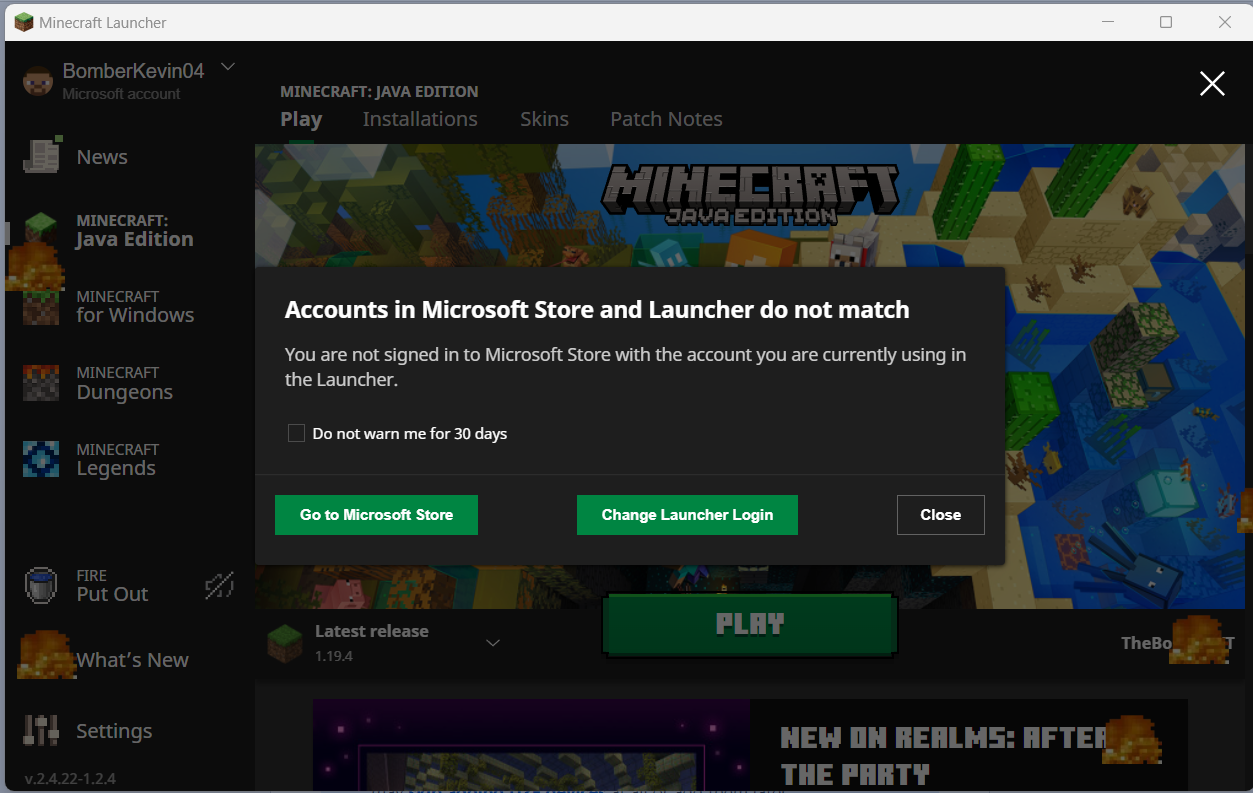The width and height of the screenshot is (1253, 793).
Task: Open Minecraft Dungeons sidebar icon
Action: click(42, 383)
